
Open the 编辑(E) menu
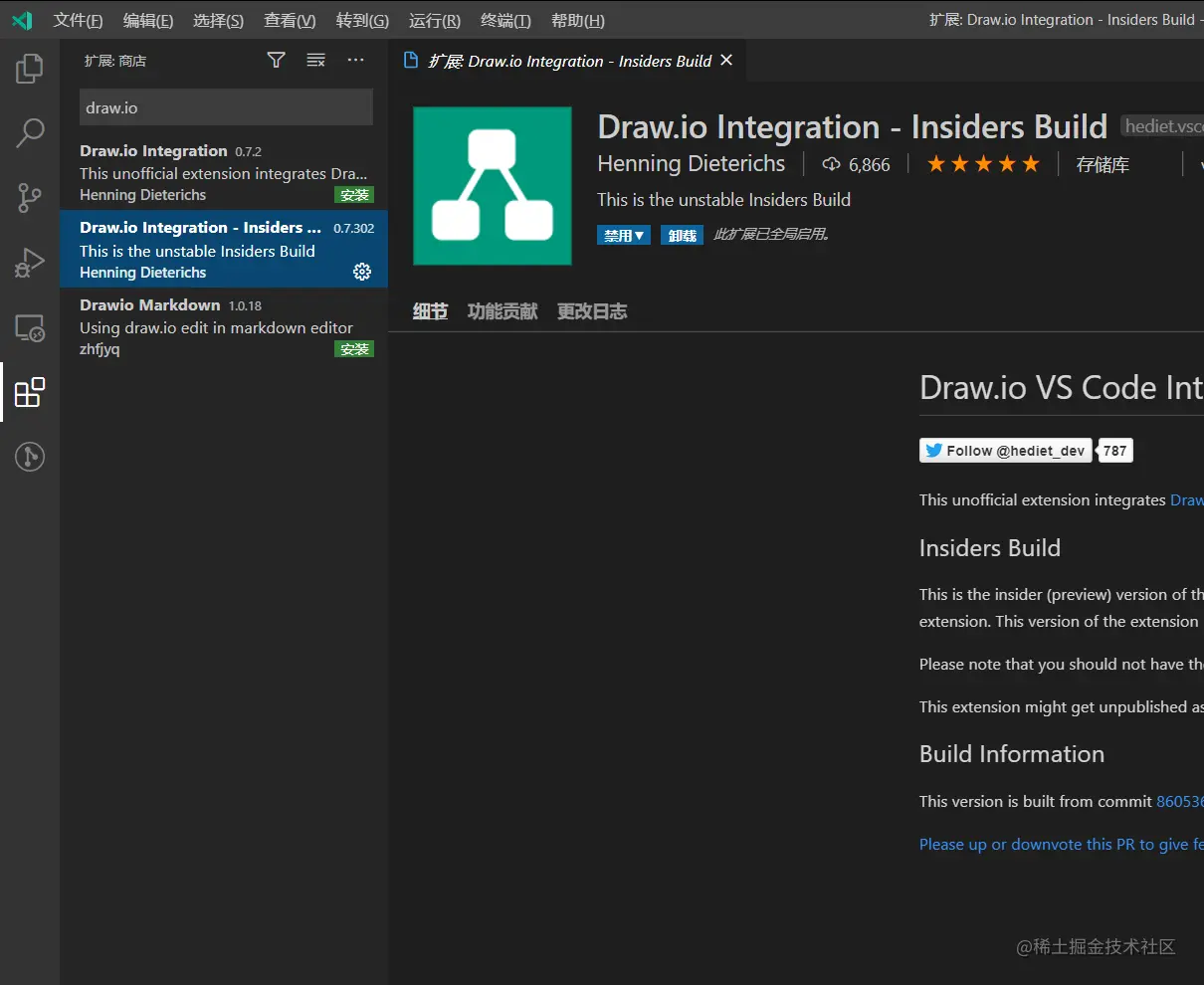click(148, 20)
